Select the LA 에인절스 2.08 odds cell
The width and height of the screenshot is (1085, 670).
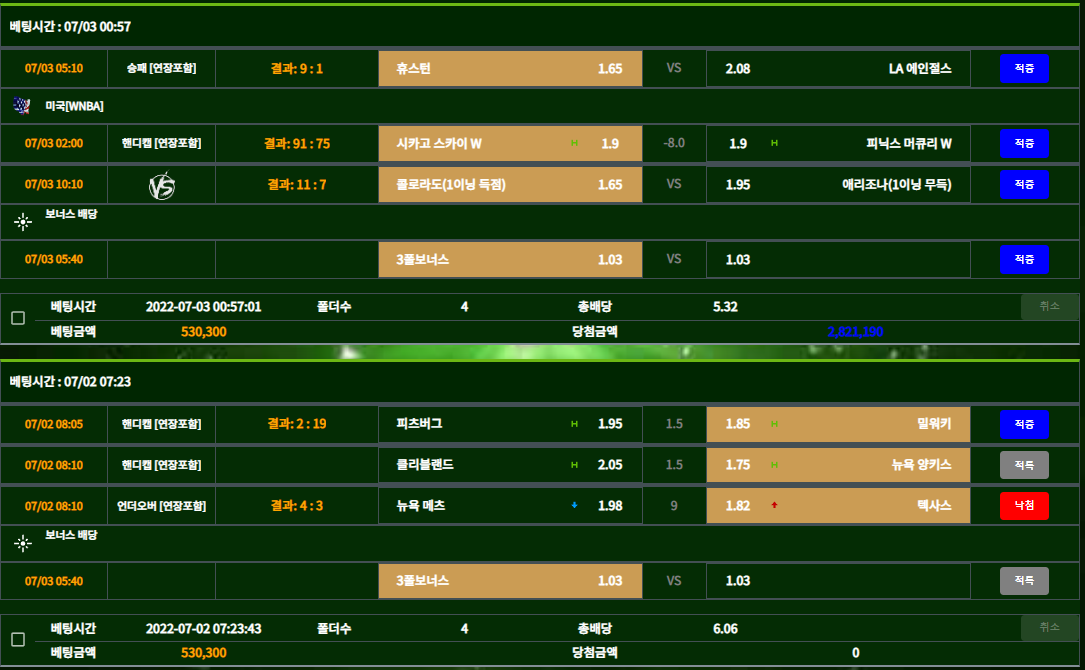click(838, 68)
